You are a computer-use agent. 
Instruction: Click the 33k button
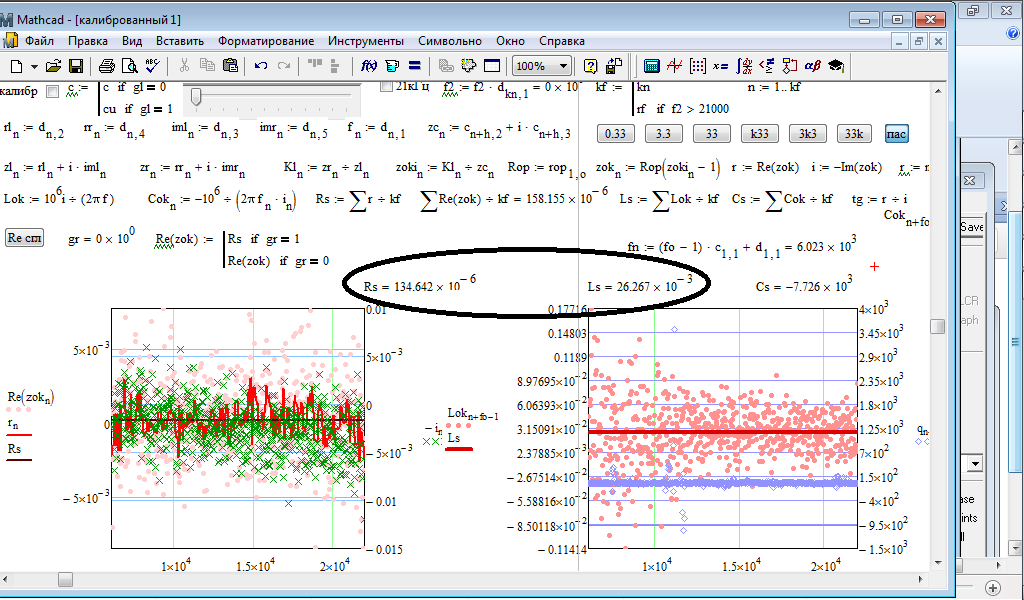854,134
